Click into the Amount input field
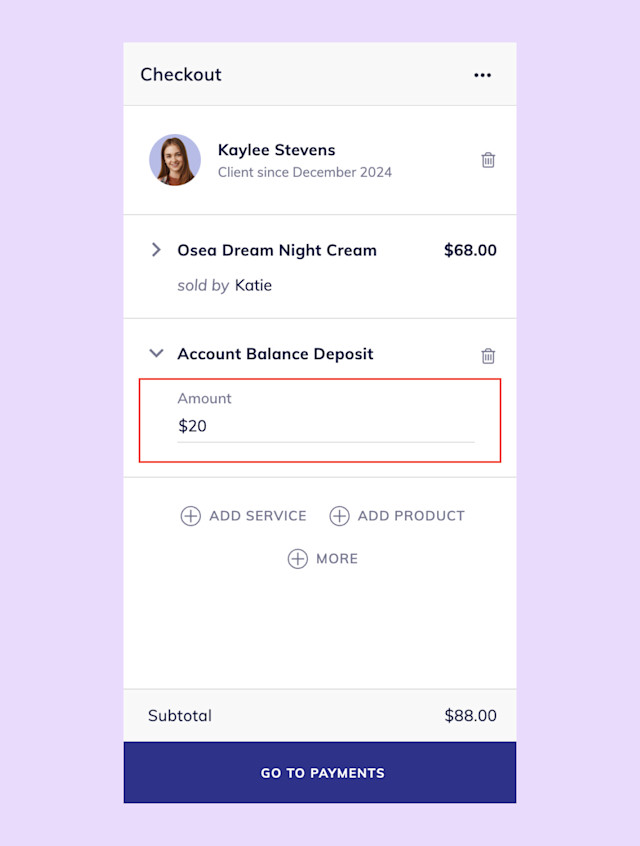Image resolution: width=640 pixels, height=846 pixels. pyautogui.click(x=326, y=426)
